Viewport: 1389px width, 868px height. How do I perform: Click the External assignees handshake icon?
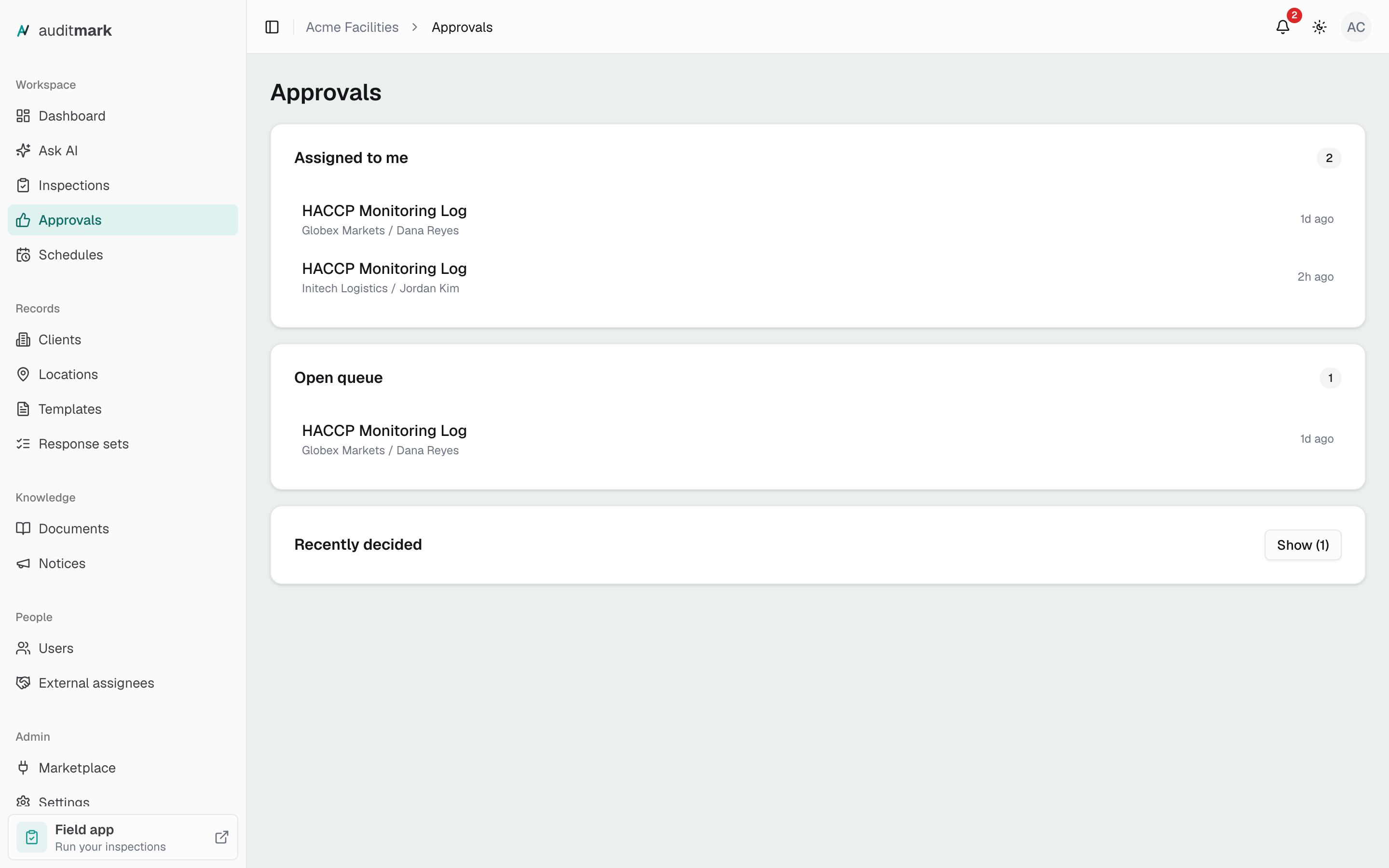pos(23,683)
